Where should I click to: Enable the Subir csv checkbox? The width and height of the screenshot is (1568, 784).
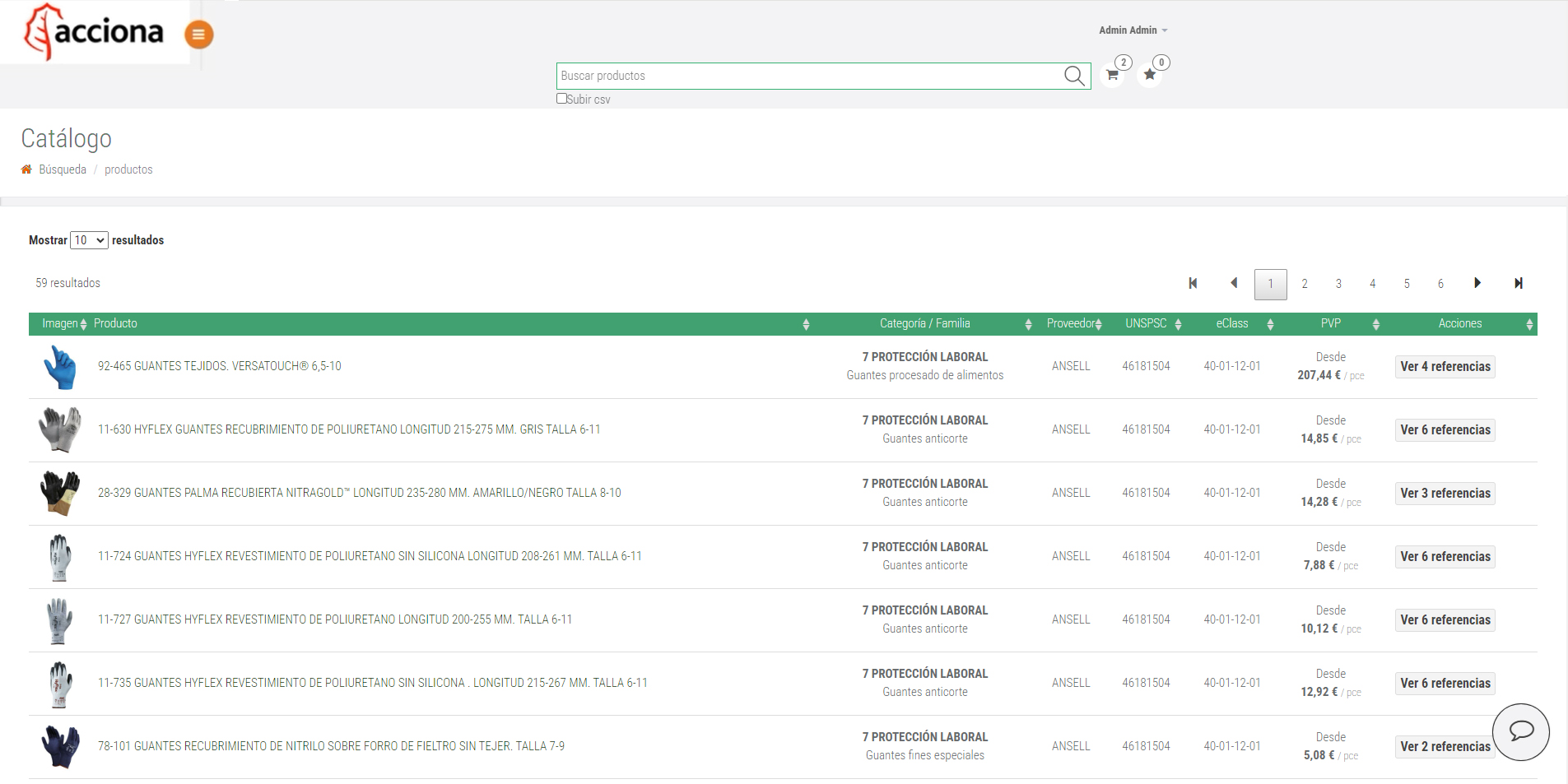tap(561, 98)
